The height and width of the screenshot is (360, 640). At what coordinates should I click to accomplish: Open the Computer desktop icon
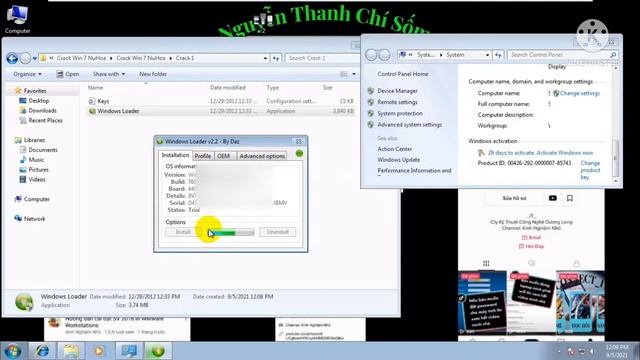click(17, 19)
